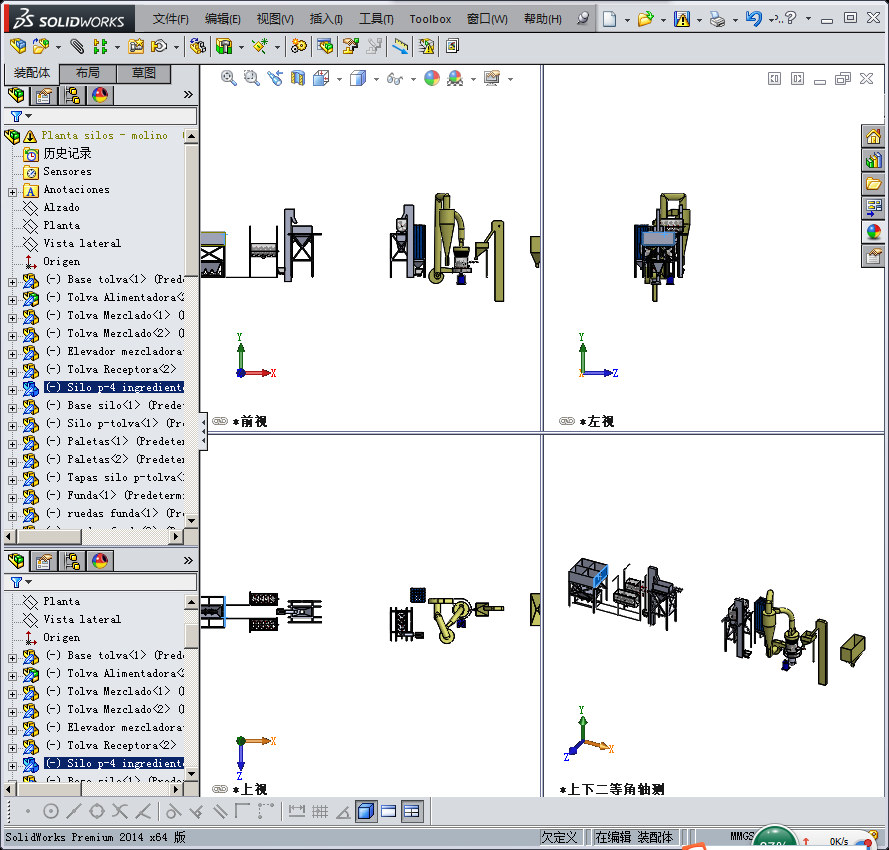889x850 pixels.
Task: Open the ConfigurationManager tab icon
Action: [x=72, y=95]
